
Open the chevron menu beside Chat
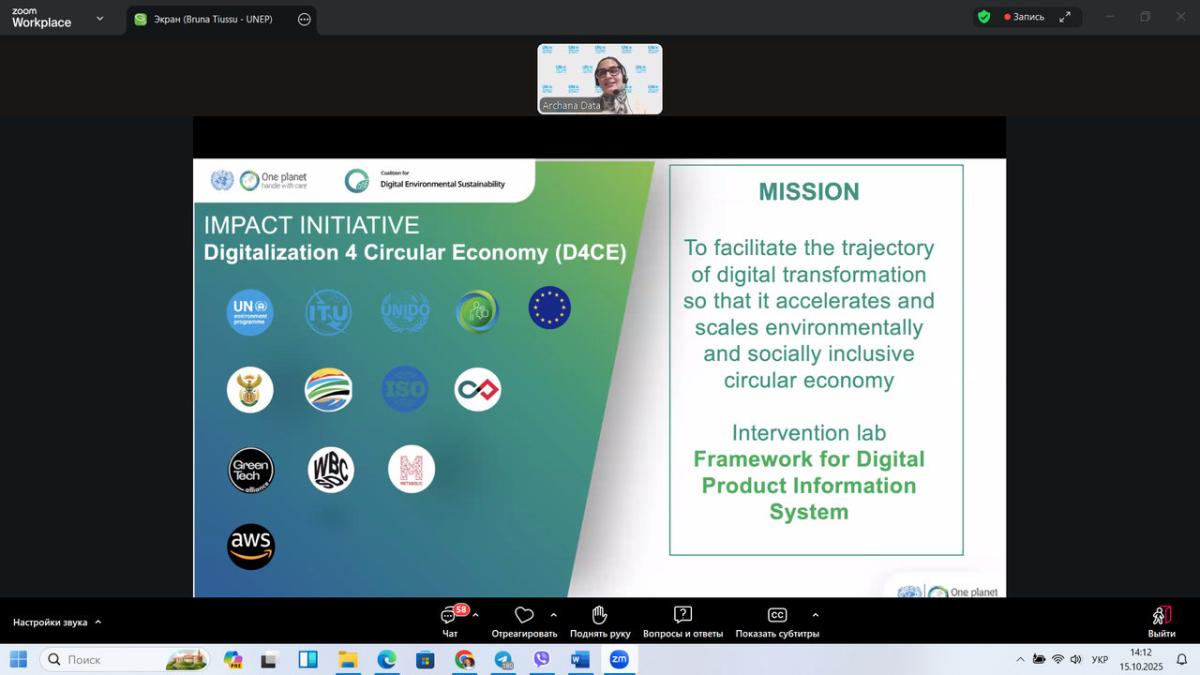tap(476, 615)
